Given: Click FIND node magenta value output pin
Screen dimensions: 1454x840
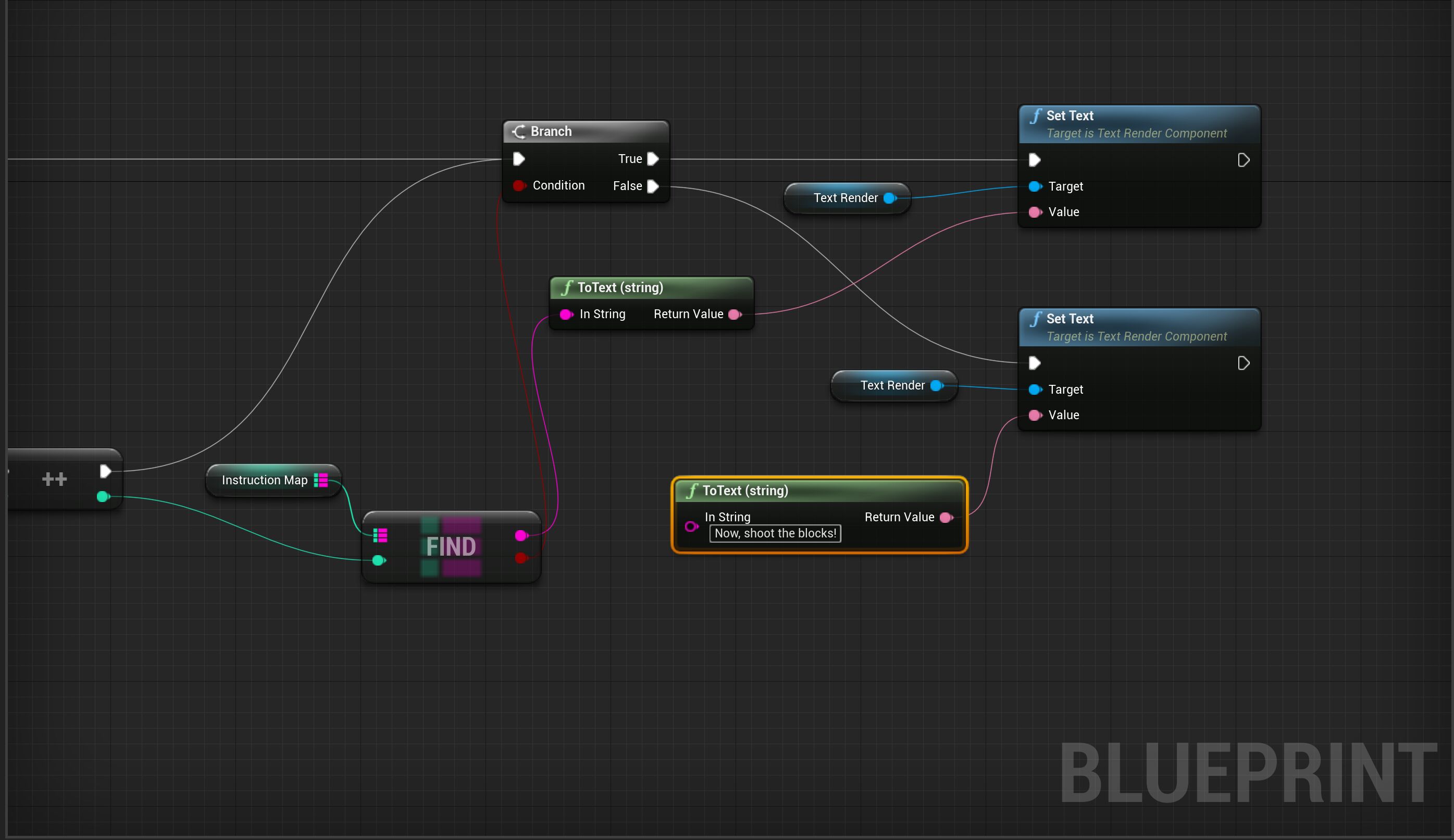Looking at the screenshot, I should (520, 536).
